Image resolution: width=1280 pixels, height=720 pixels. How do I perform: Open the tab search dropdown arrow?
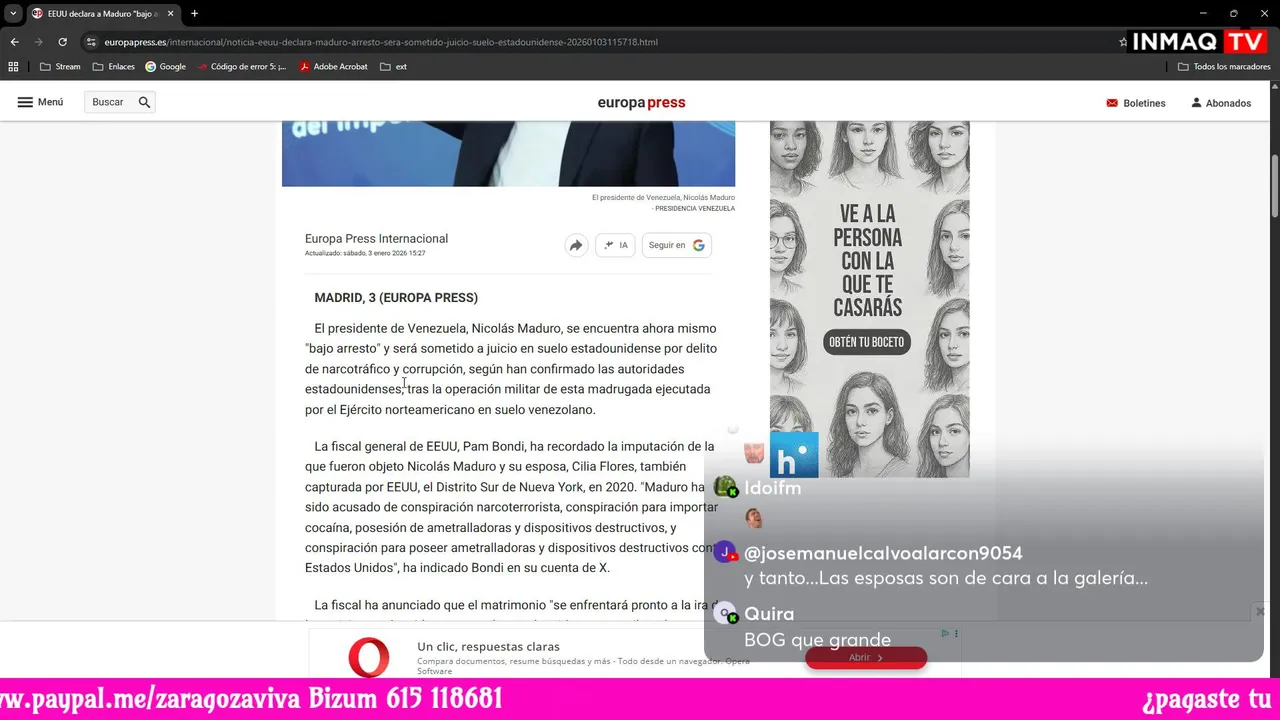tap(13, 13)
